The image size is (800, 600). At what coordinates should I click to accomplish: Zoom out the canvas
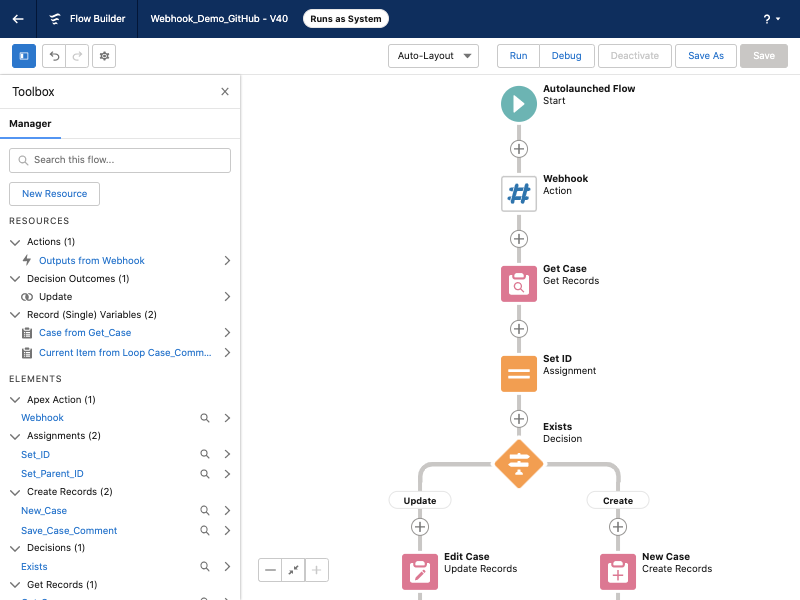pyautogui.click(x=270, y=570)
